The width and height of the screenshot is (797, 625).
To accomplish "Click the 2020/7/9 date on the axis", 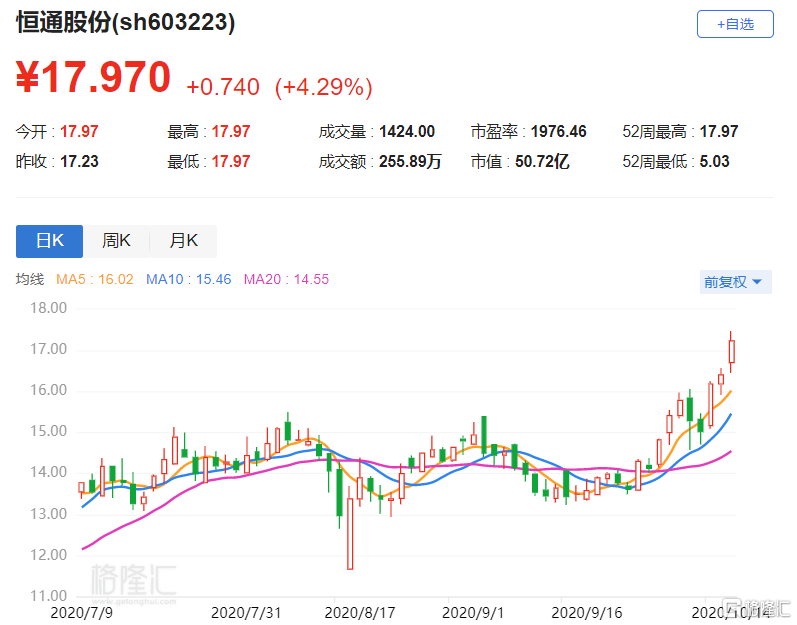I will (81, 613).
